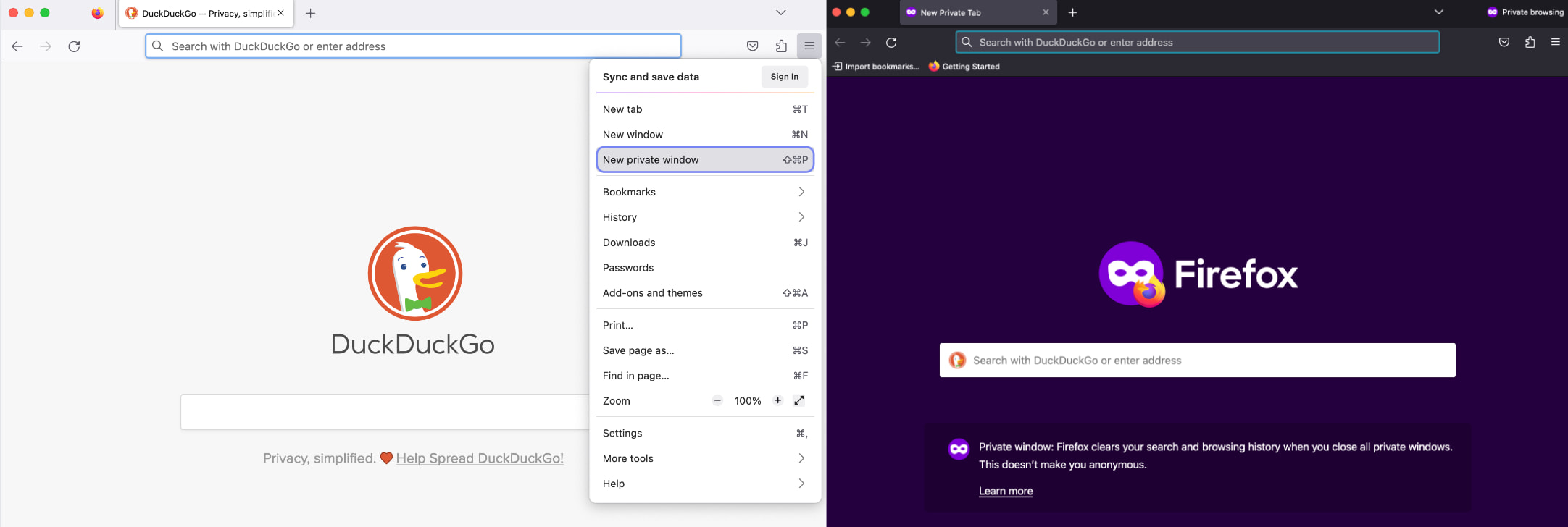
Task: Reload page in private window
Action: [891, 43]
